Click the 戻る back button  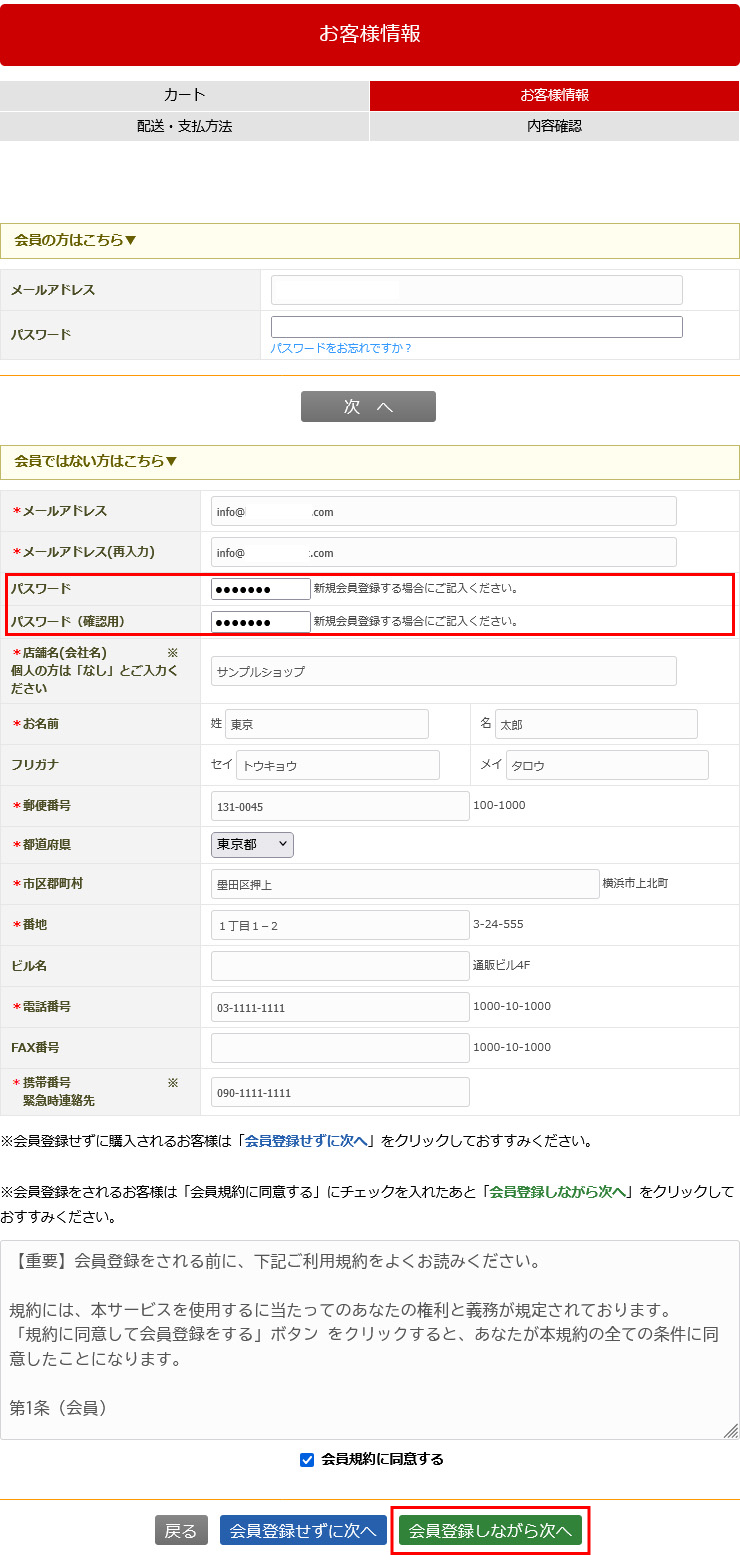click(x=181, y=1531)
